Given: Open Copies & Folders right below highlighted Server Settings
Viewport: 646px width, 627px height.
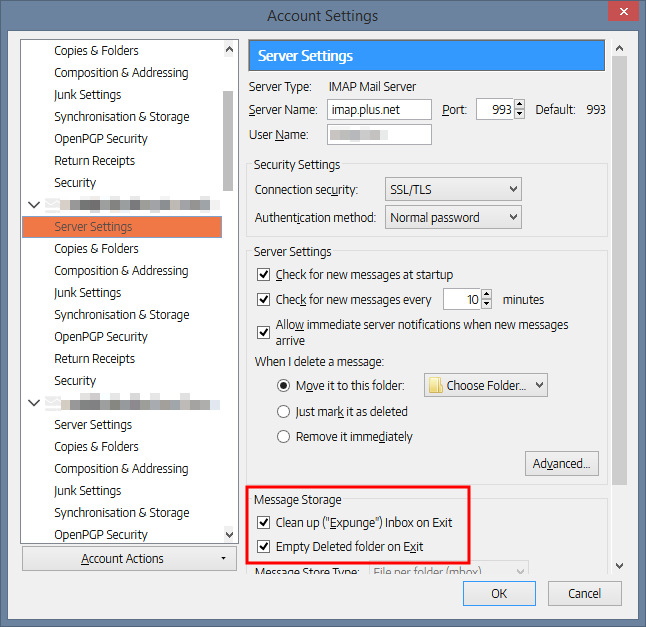Looking at the screenshot, I should point(96,249).
